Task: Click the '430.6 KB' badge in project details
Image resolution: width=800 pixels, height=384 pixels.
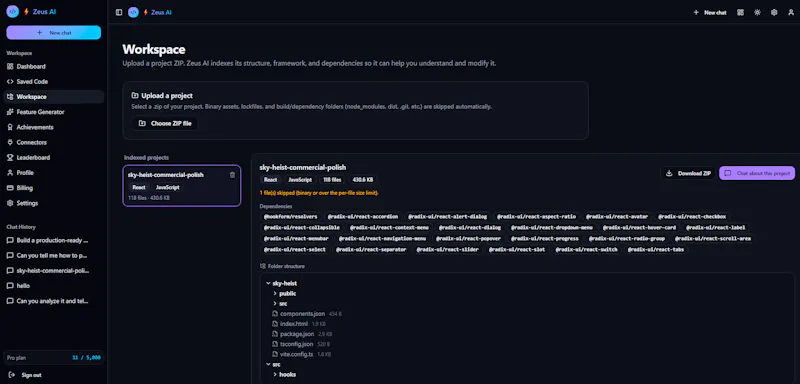Action: (x=363, y=180)
